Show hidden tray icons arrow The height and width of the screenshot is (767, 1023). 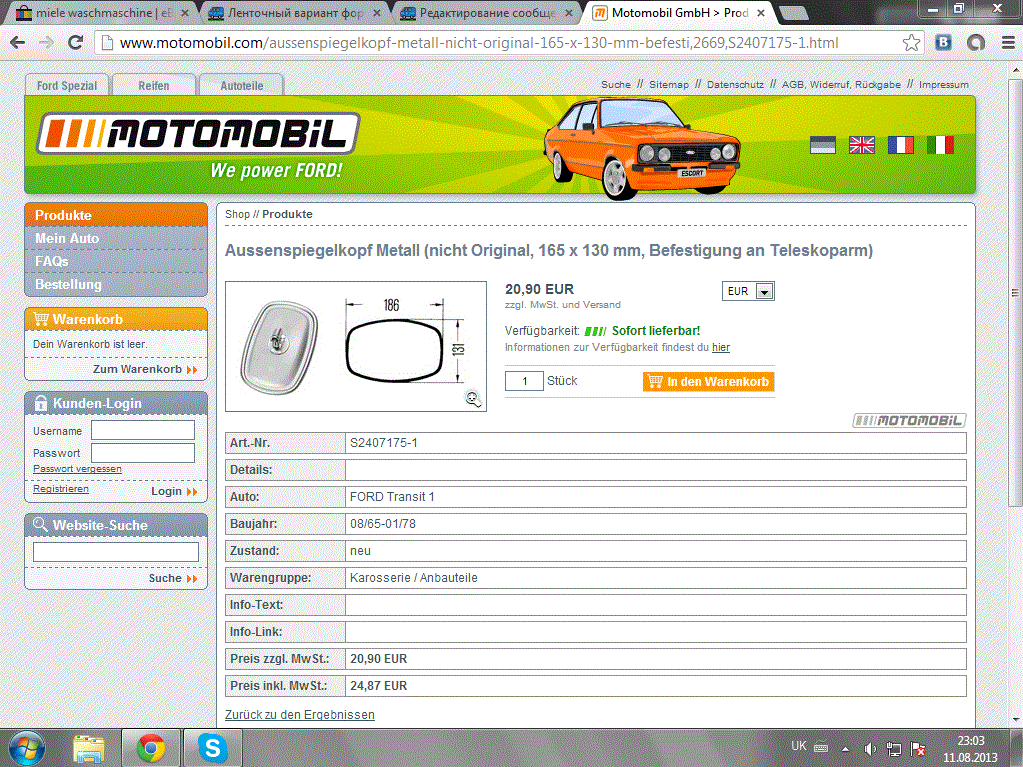click(846, 749)
